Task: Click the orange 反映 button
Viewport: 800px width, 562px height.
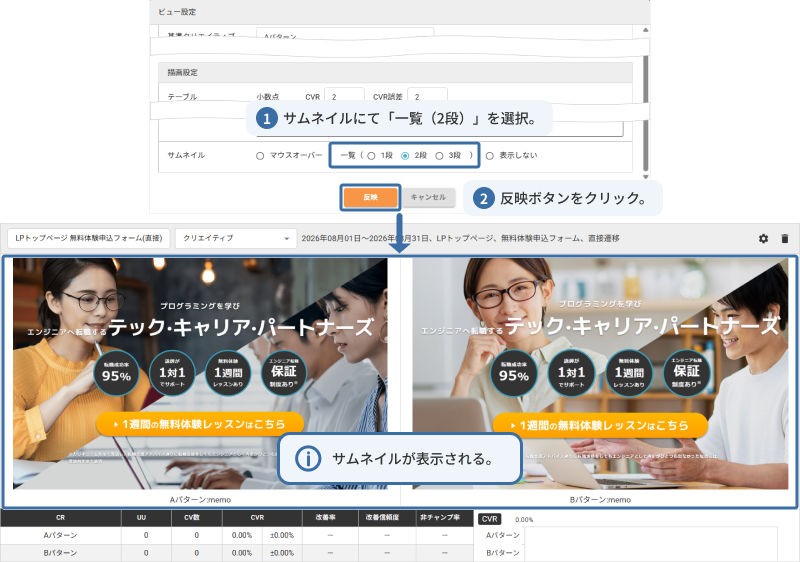Action: 370,197
